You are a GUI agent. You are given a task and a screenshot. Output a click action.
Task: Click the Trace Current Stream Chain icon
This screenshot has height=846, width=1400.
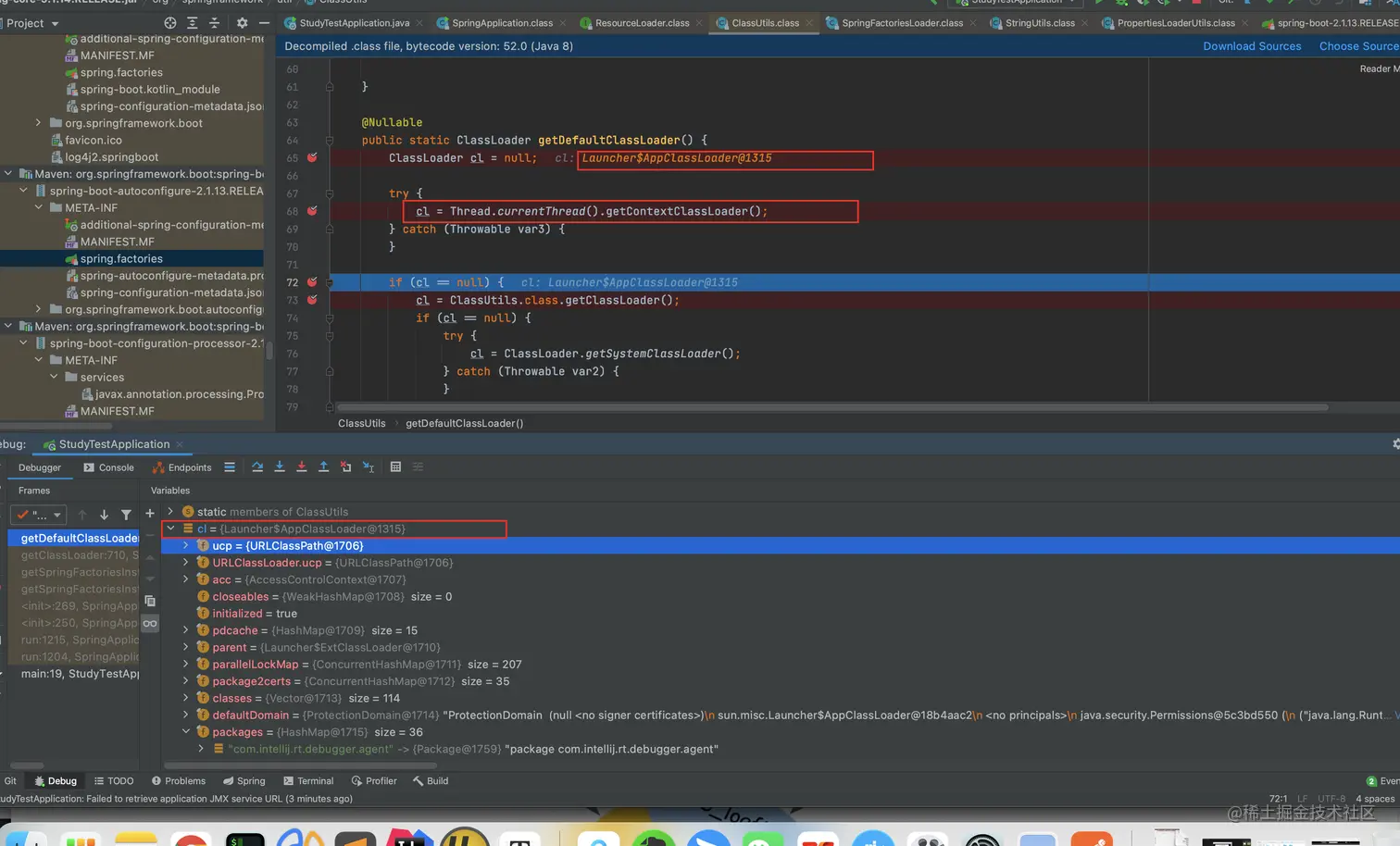[418, 467]
